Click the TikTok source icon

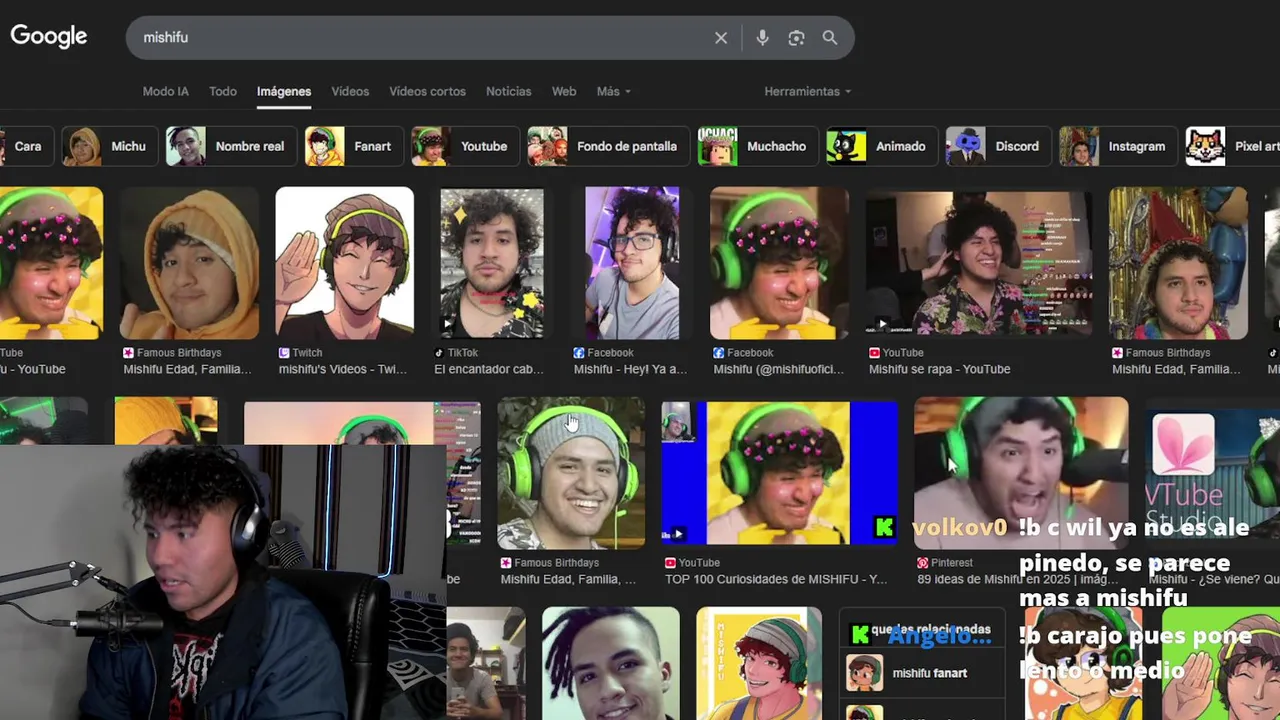point(439,353)
